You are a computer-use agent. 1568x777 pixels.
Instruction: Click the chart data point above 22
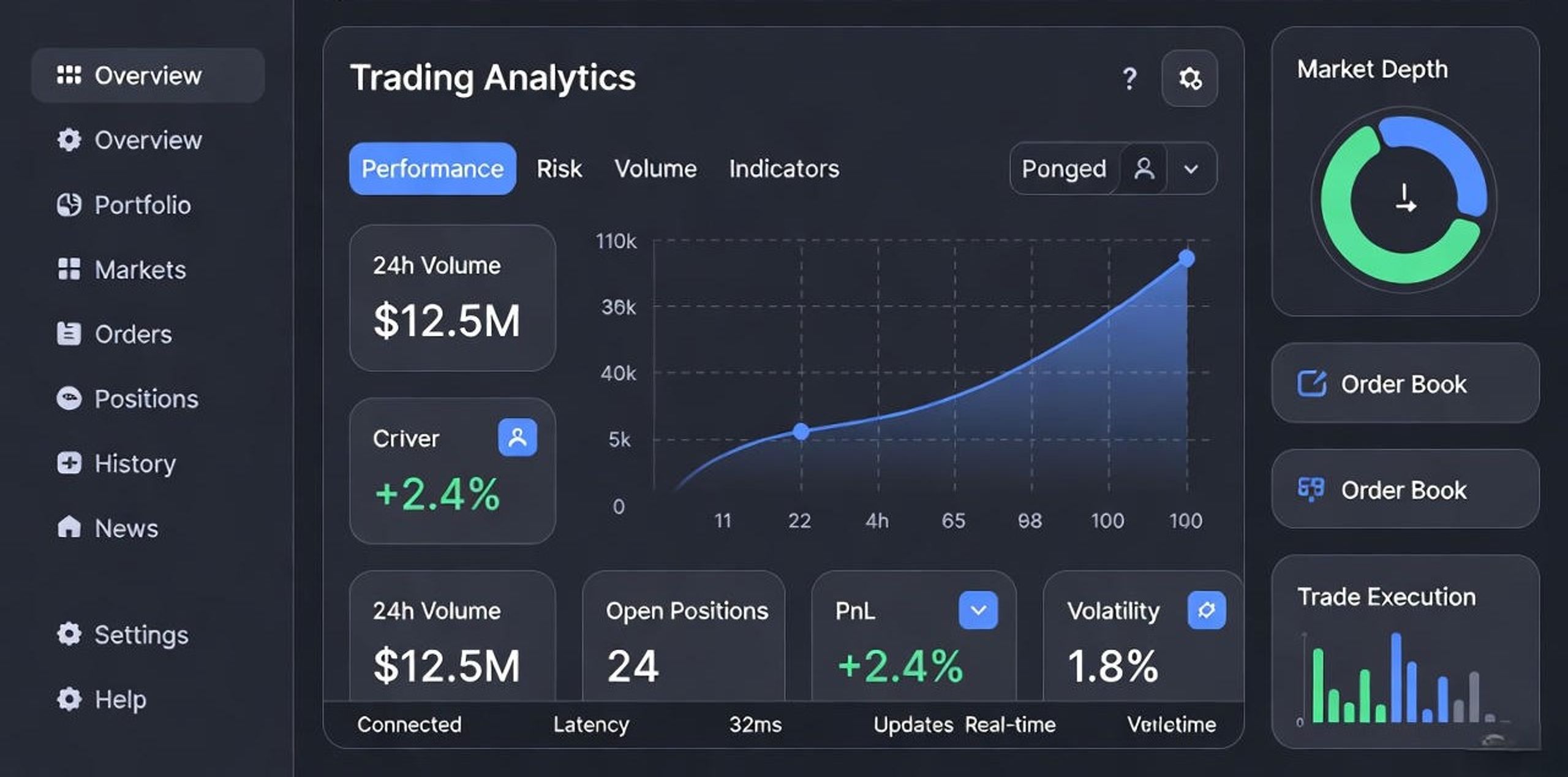801,431
